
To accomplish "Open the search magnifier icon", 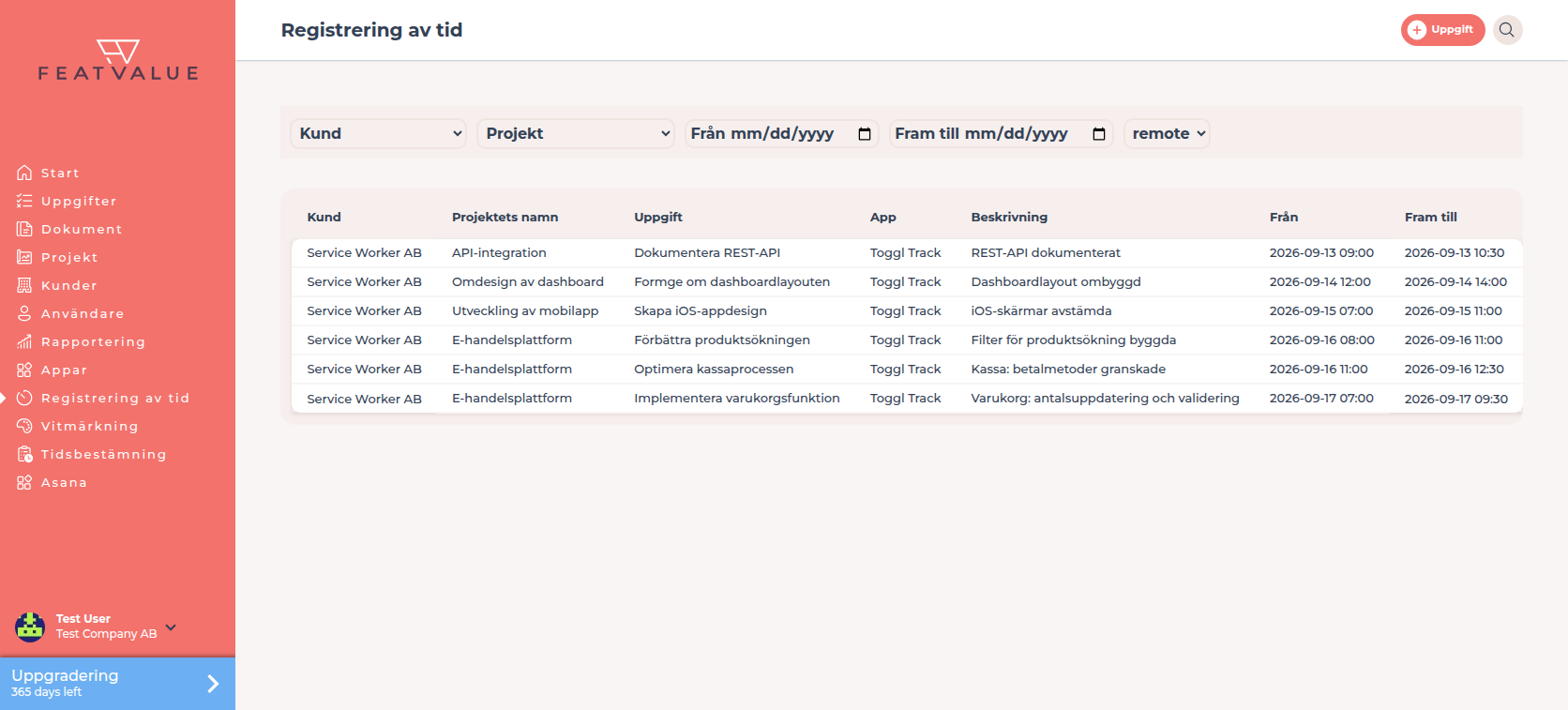I will [1507, 30].
